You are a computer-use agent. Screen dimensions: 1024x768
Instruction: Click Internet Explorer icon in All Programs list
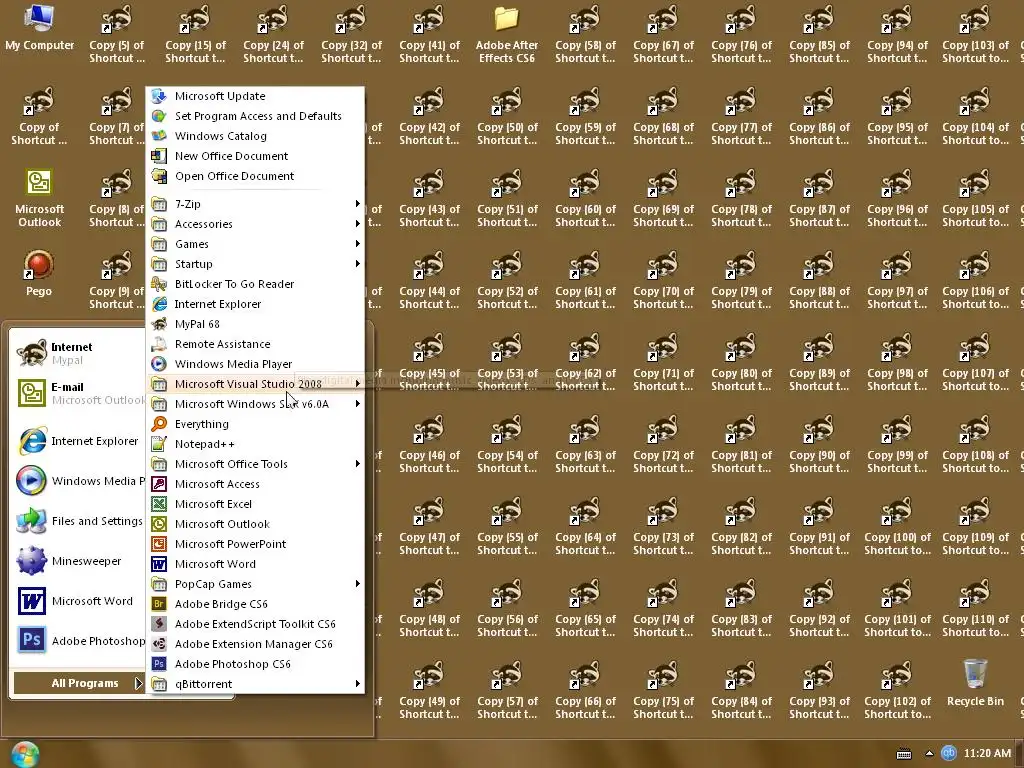tap(159, 304)
